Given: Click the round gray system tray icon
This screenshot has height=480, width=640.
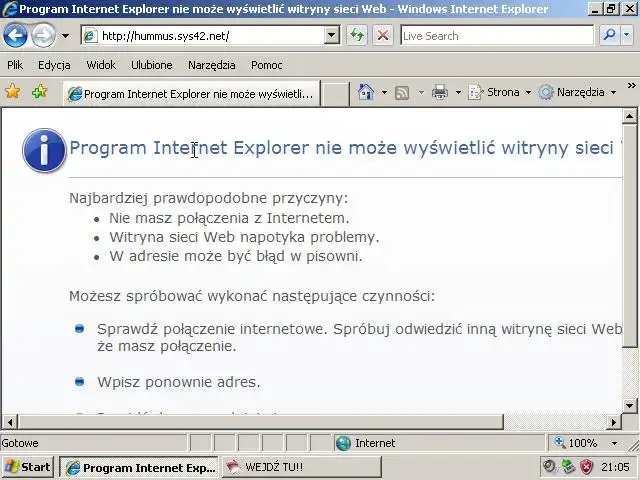Looking at the screenshot, I should click(x=550, y=467).
